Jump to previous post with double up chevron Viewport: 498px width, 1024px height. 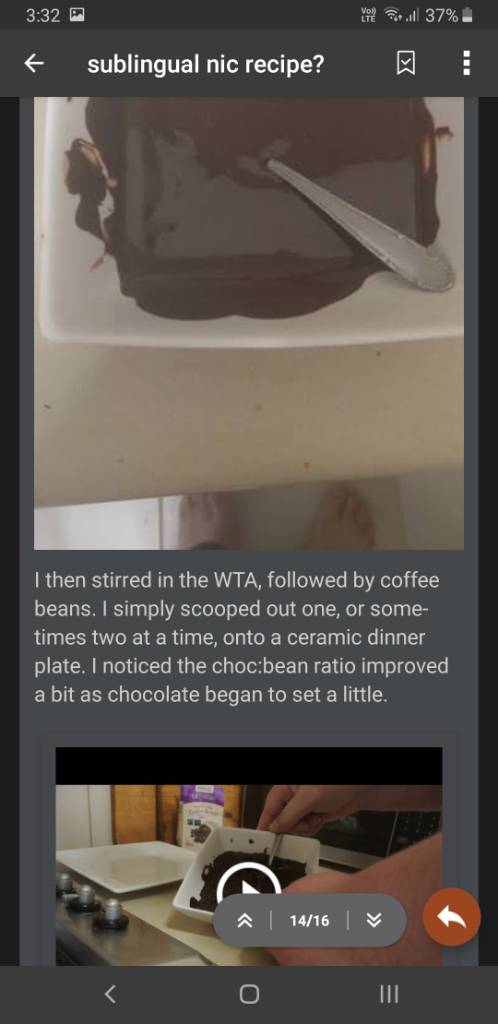[246, 920]
